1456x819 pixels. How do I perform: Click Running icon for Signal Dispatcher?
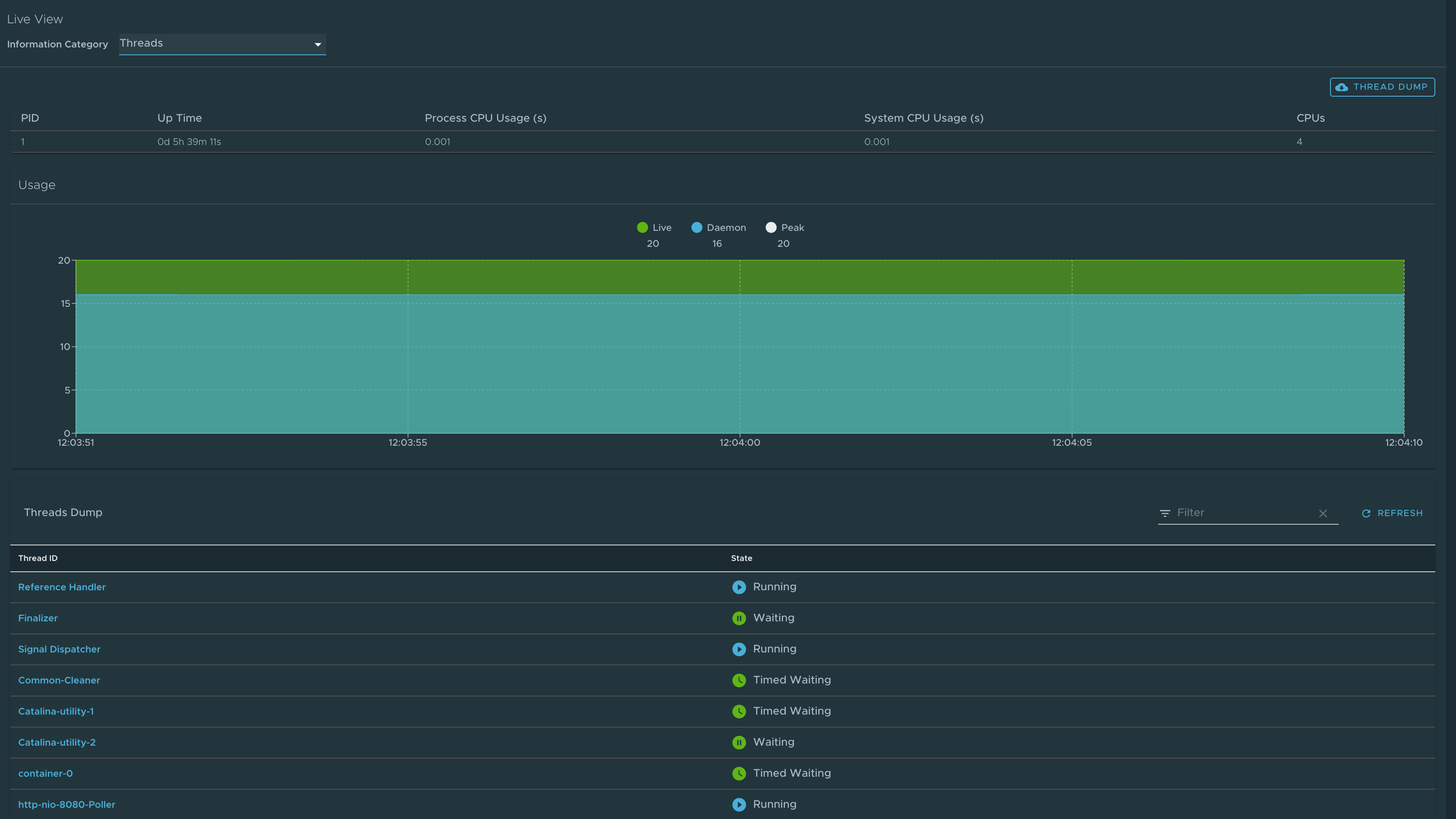tap(739, 649)
